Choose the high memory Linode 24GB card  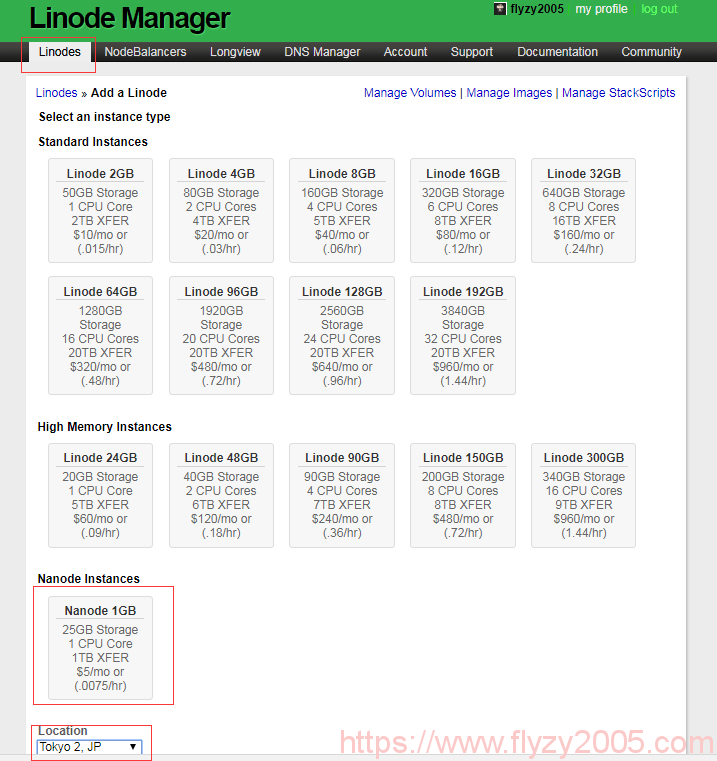click(x=100, y=496)
